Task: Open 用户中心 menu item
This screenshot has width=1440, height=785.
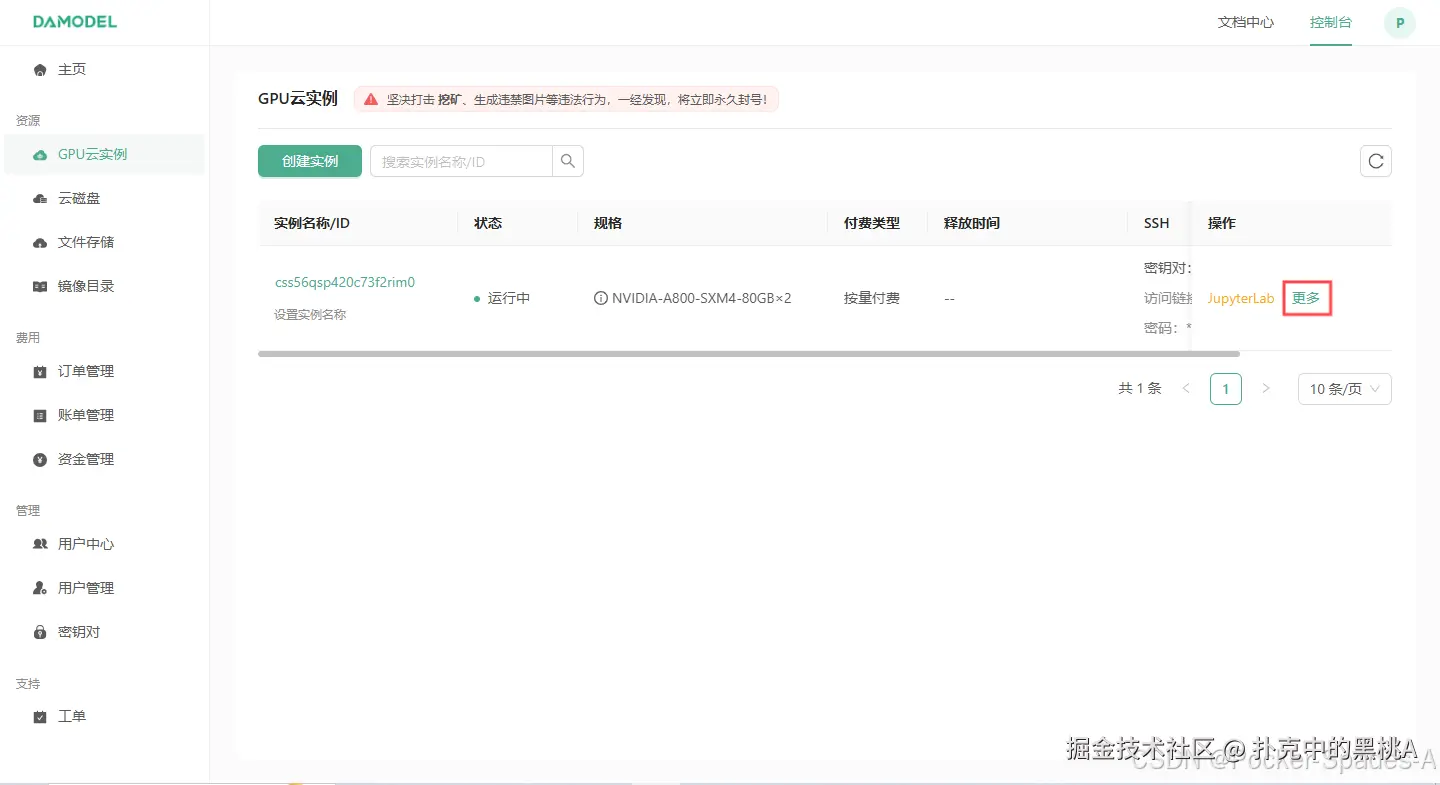Action: 104,545
